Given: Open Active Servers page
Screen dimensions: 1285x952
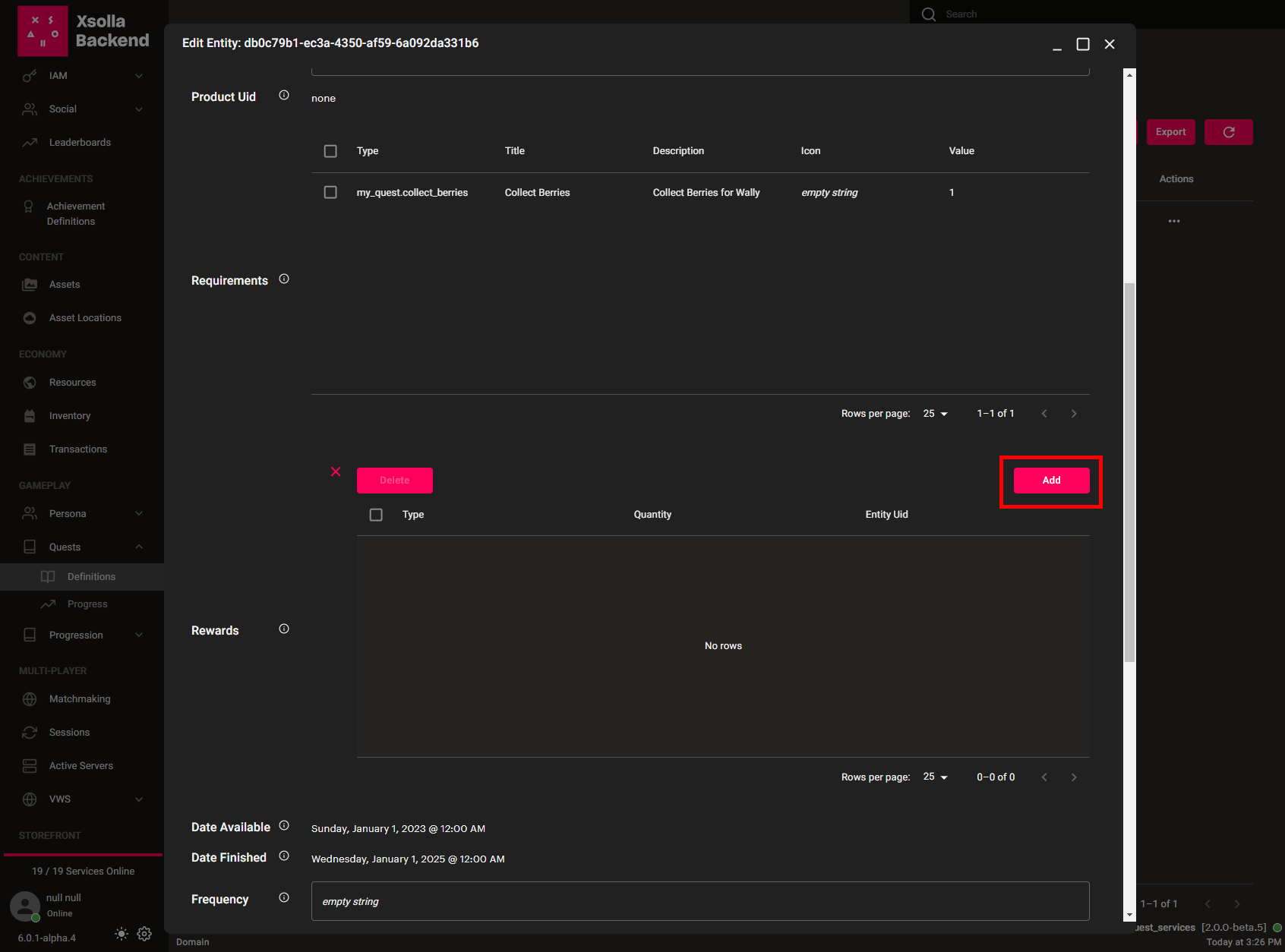Looking at the screenshot, I should [x=82, y=766].
